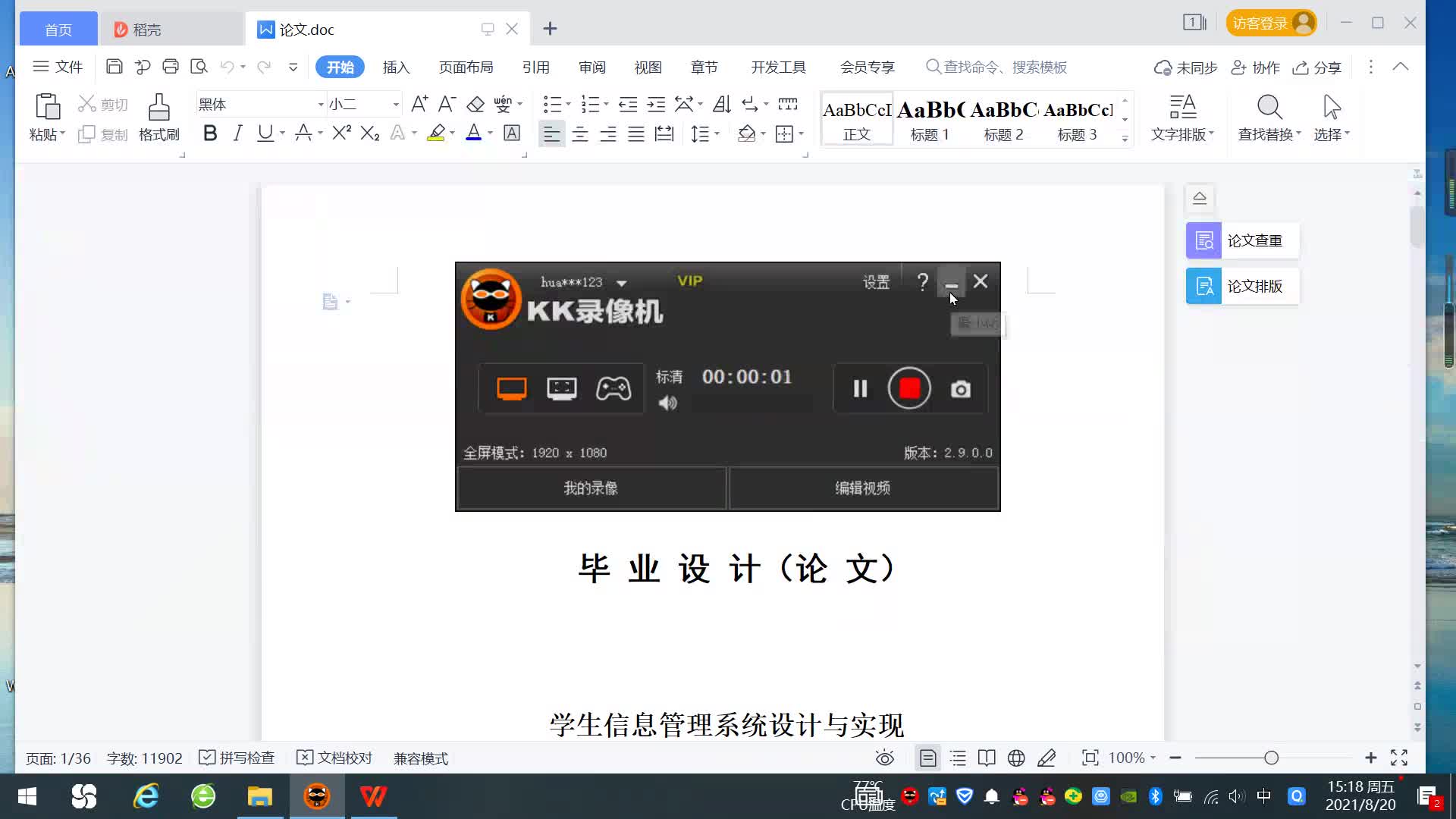Switch to the 页面布局 ribbon tab

(466, 67)
